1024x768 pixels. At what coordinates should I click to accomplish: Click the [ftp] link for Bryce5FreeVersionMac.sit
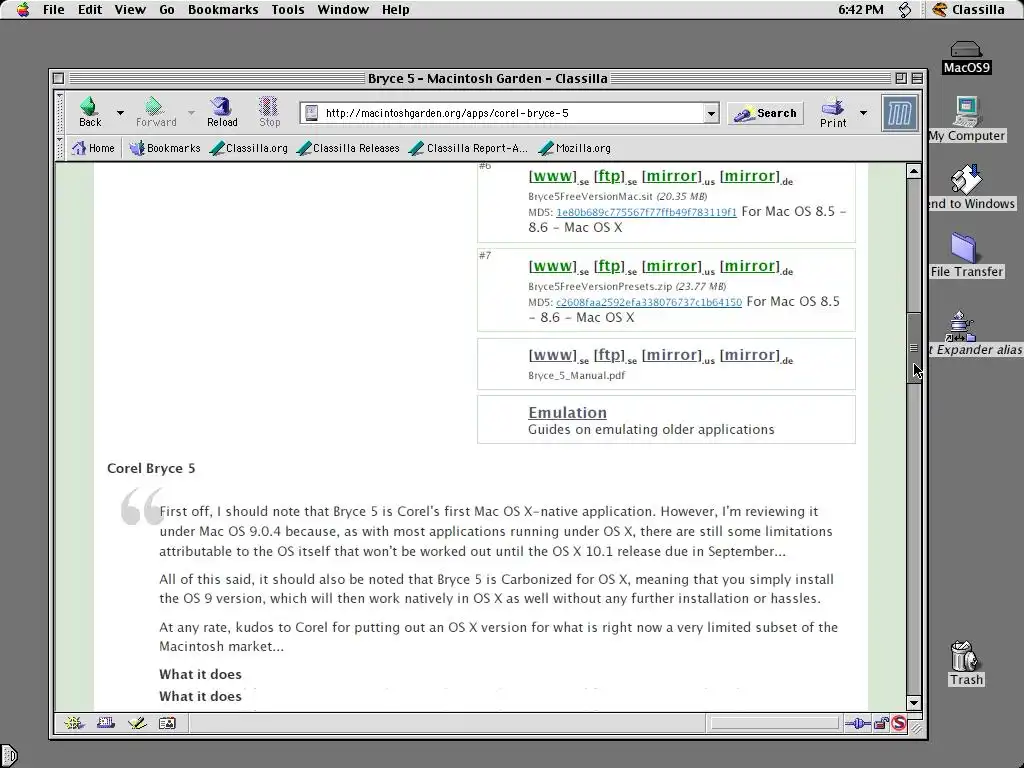pos(609,176)
